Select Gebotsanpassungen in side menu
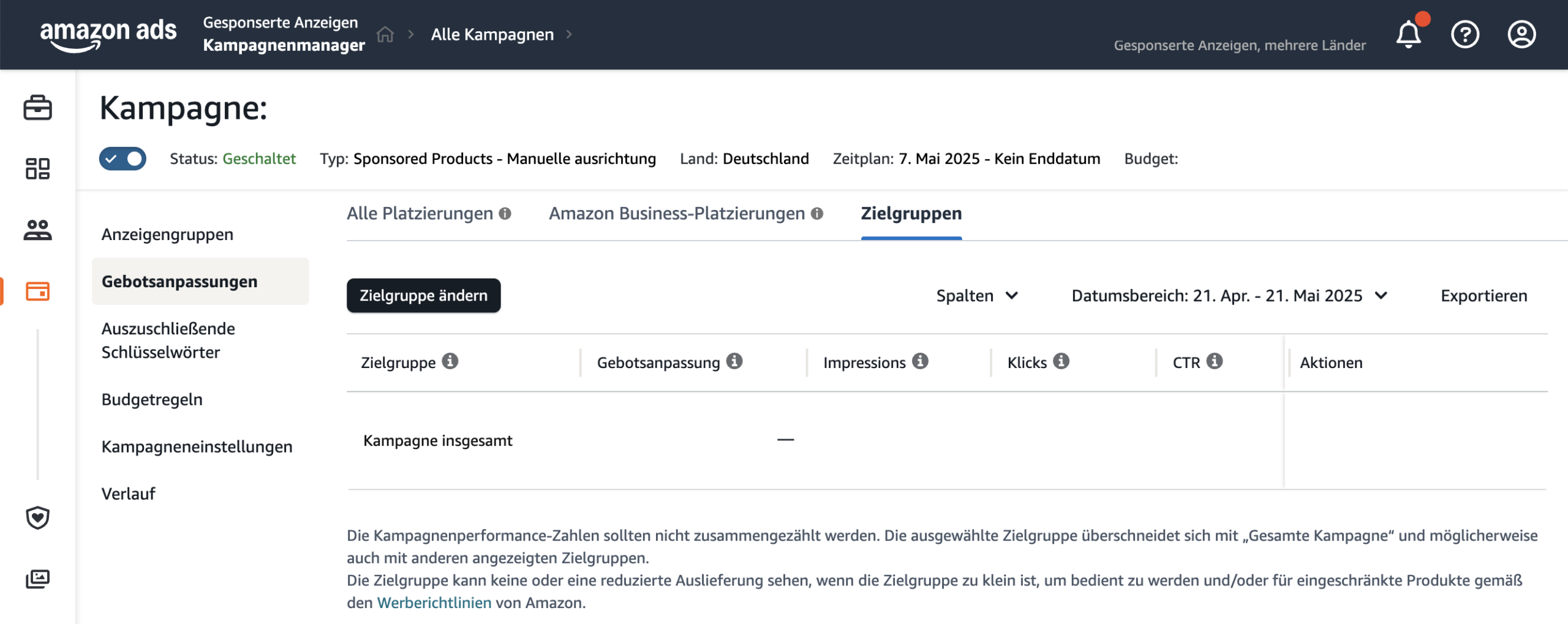Image resolution: width=1568 pixels, height=624 pixels. [200, 282]
